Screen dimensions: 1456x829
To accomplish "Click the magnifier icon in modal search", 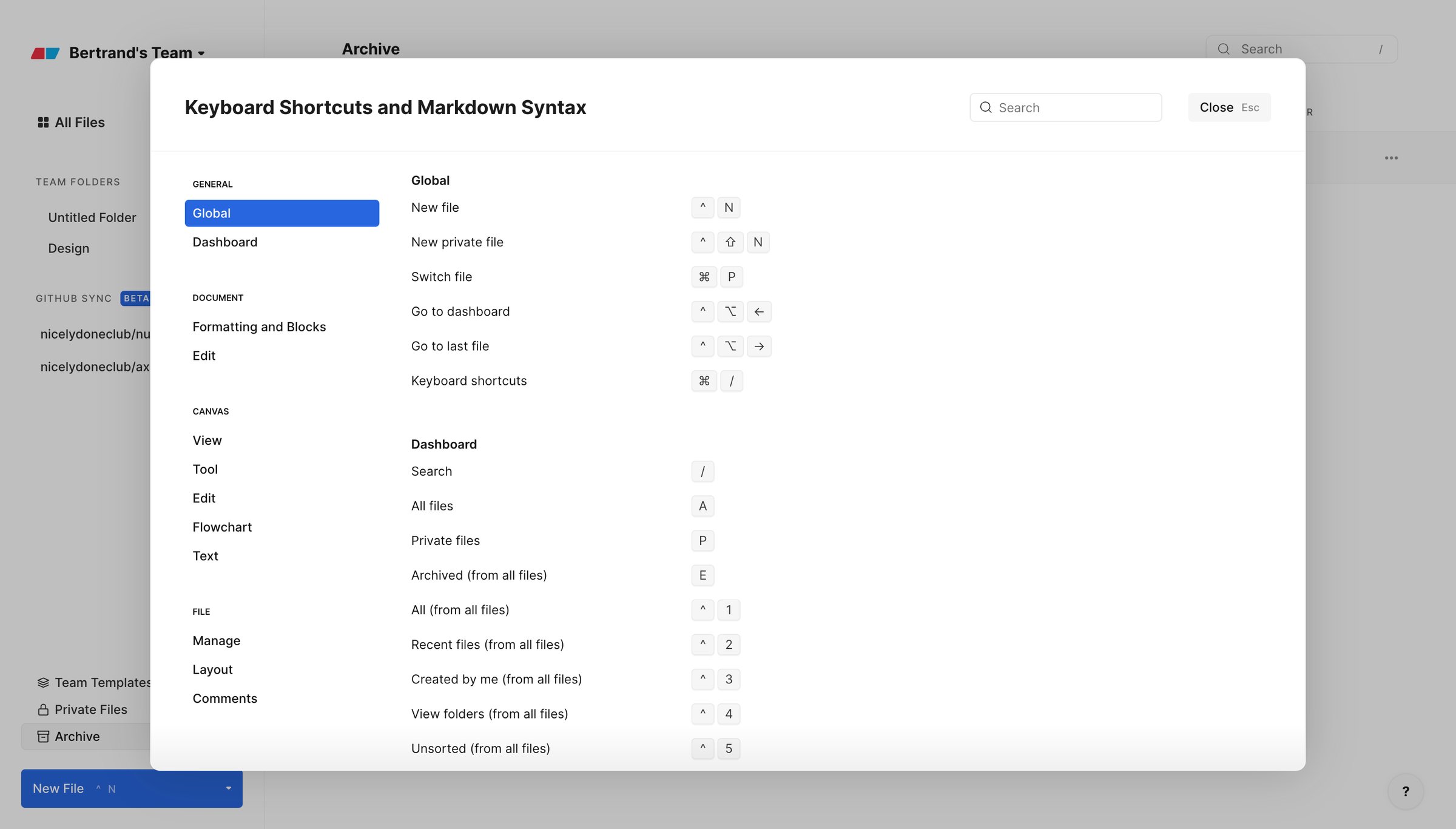I will (x=986, y=107).
